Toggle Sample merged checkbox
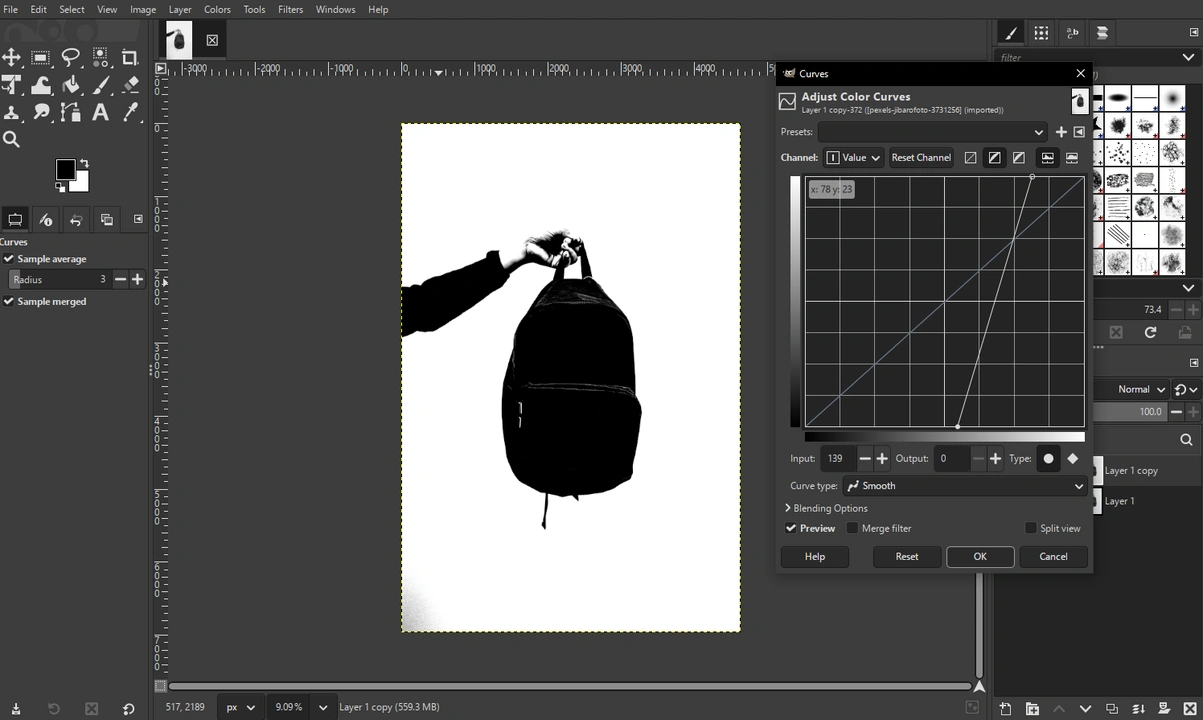 coord(9,301)
